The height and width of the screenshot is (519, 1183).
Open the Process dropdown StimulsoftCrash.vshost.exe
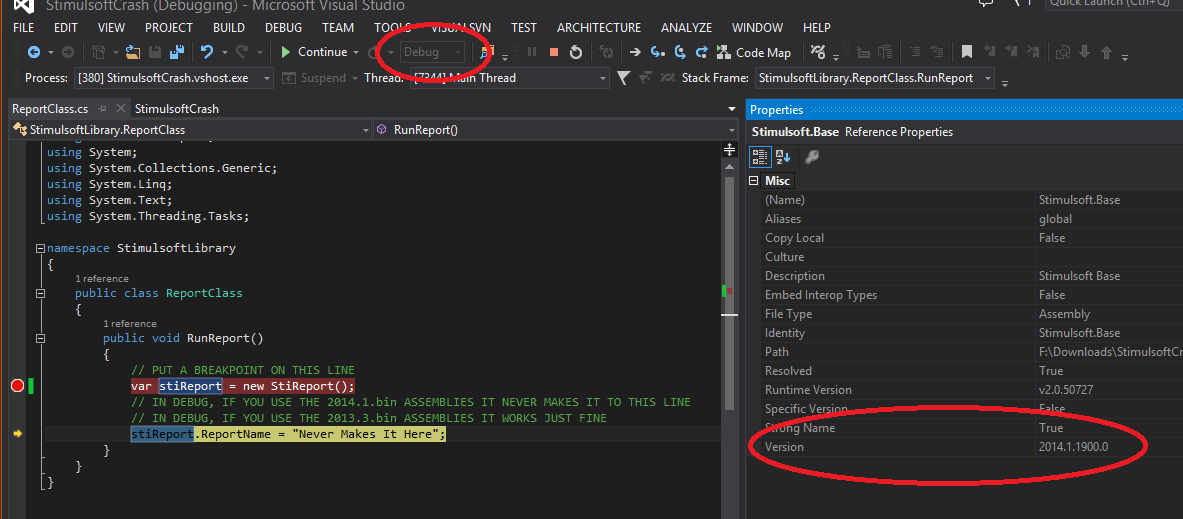174,78
